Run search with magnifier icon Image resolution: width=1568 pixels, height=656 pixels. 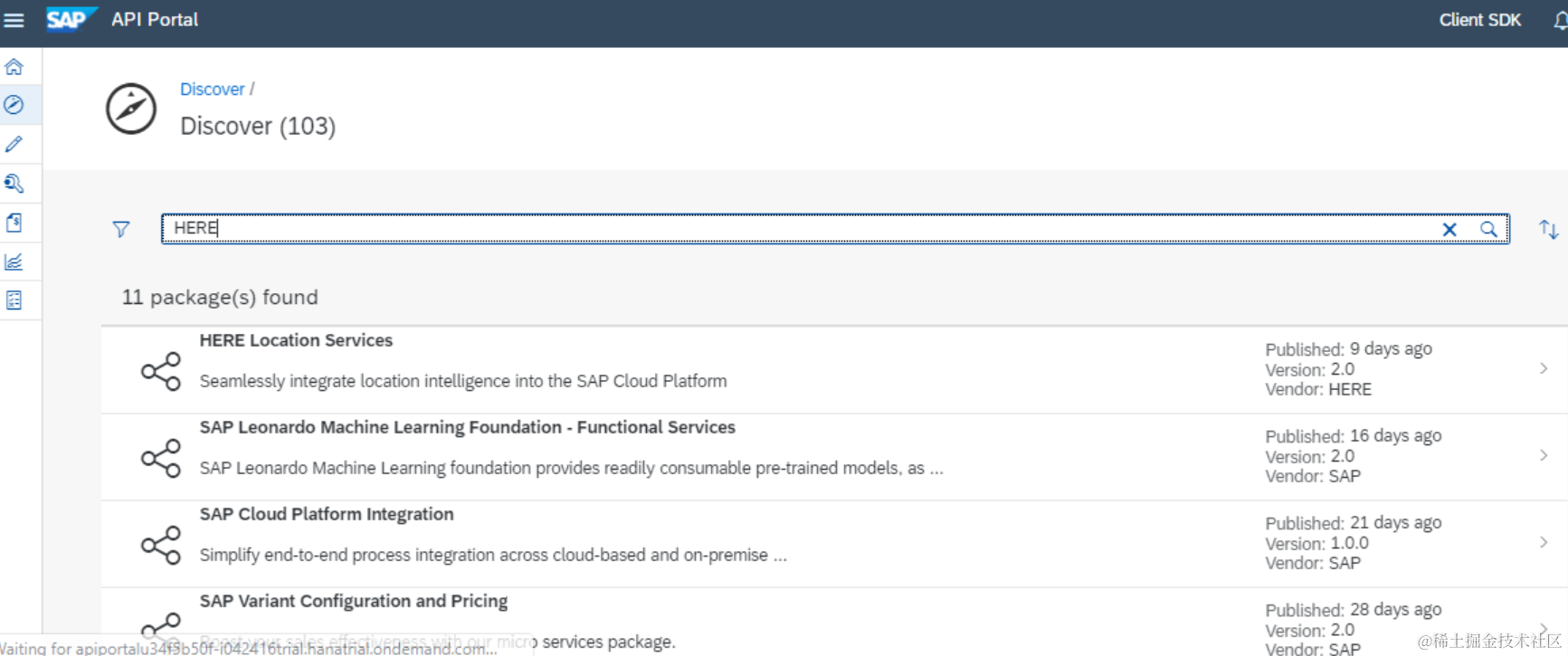(x=1488, y=230)
